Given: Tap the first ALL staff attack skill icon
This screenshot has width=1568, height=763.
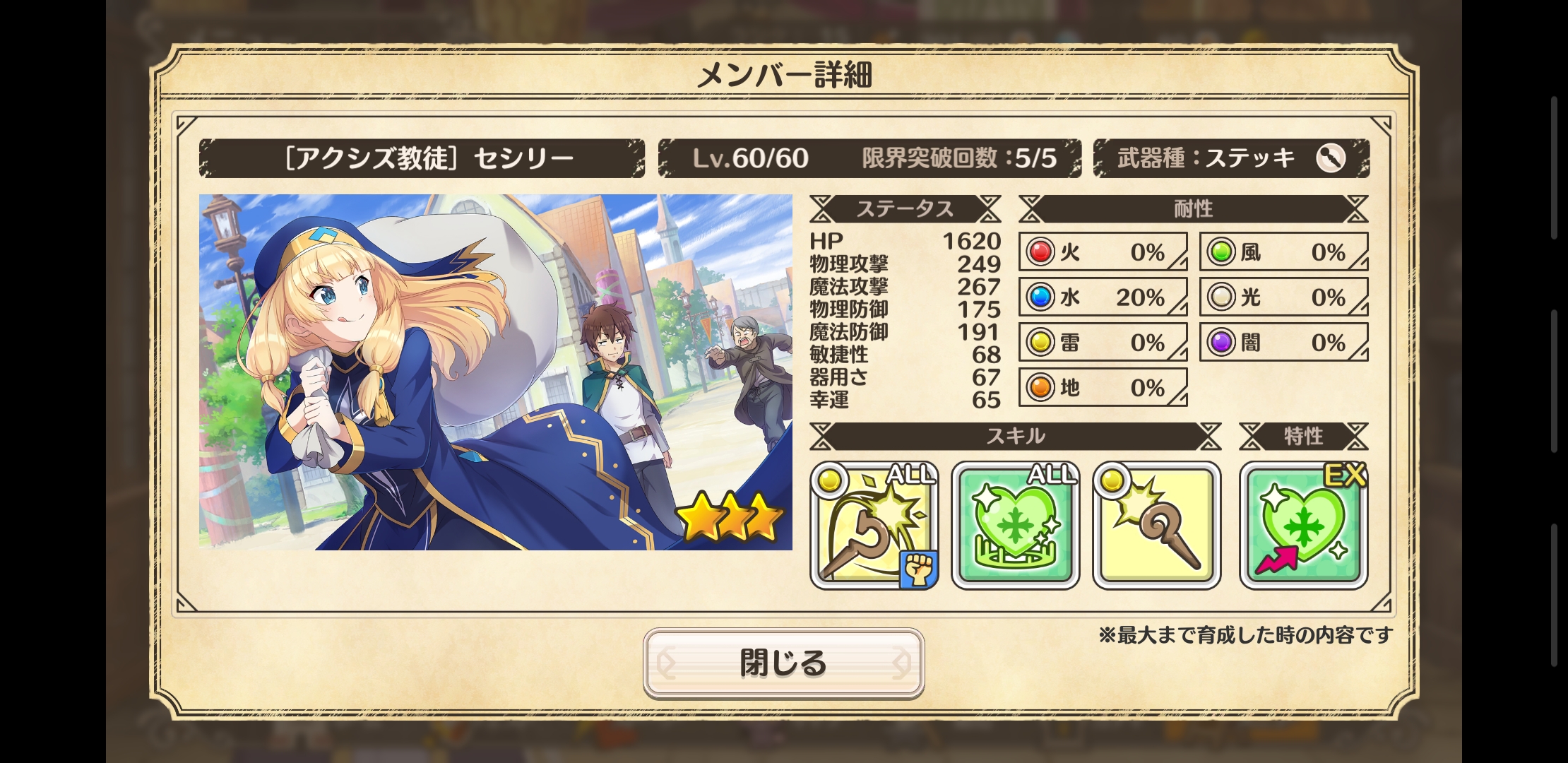Looking at the screenshot, I should tap(874, 526).
